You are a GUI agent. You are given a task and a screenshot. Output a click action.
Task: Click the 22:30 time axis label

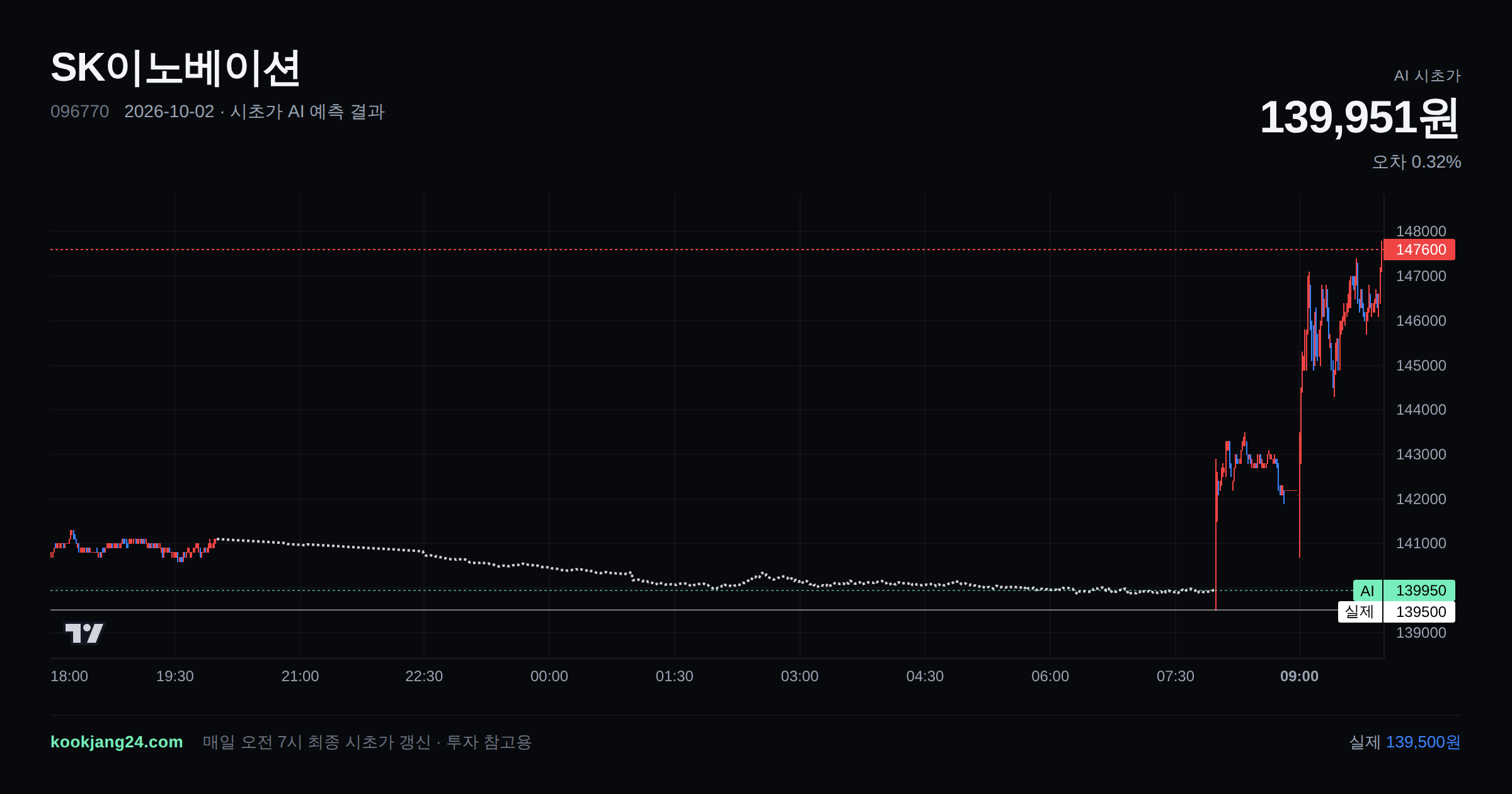424,676
